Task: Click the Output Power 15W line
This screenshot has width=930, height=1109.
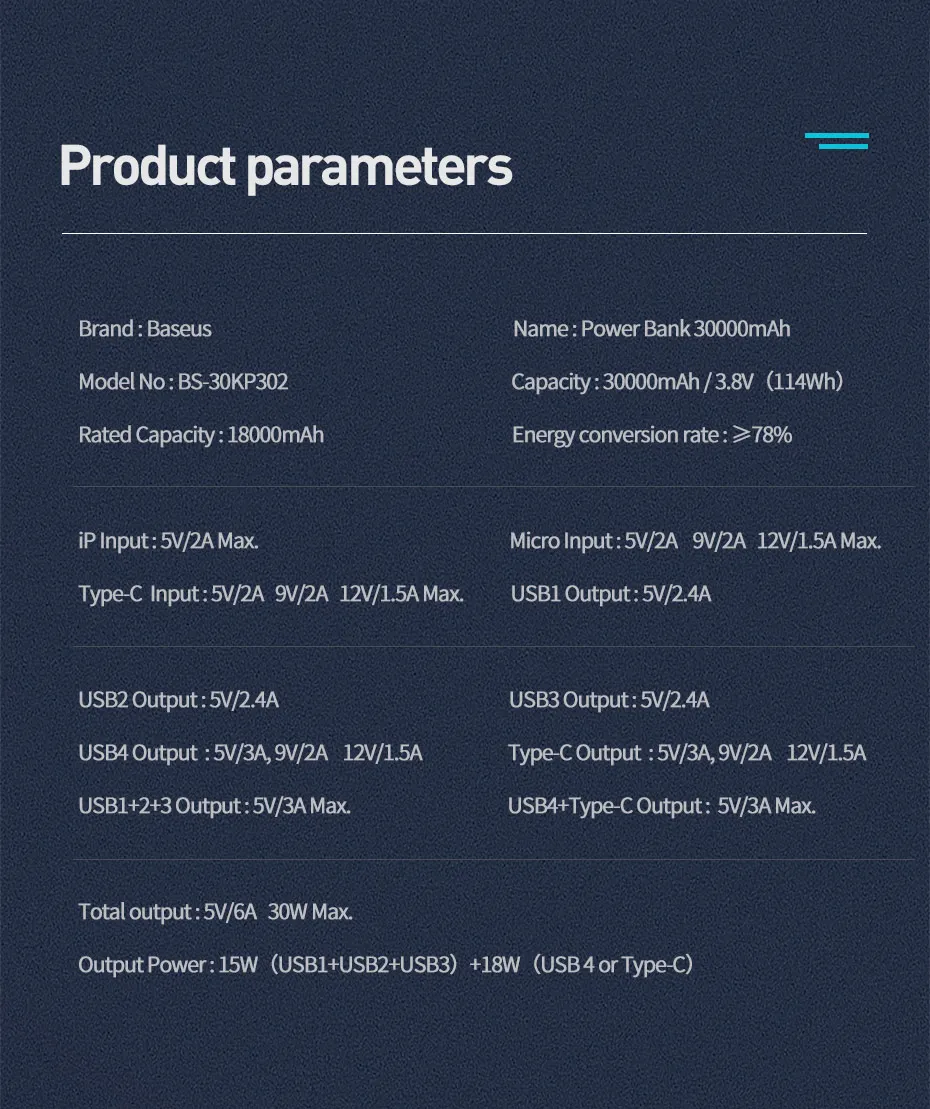Action: pos(385,965)
